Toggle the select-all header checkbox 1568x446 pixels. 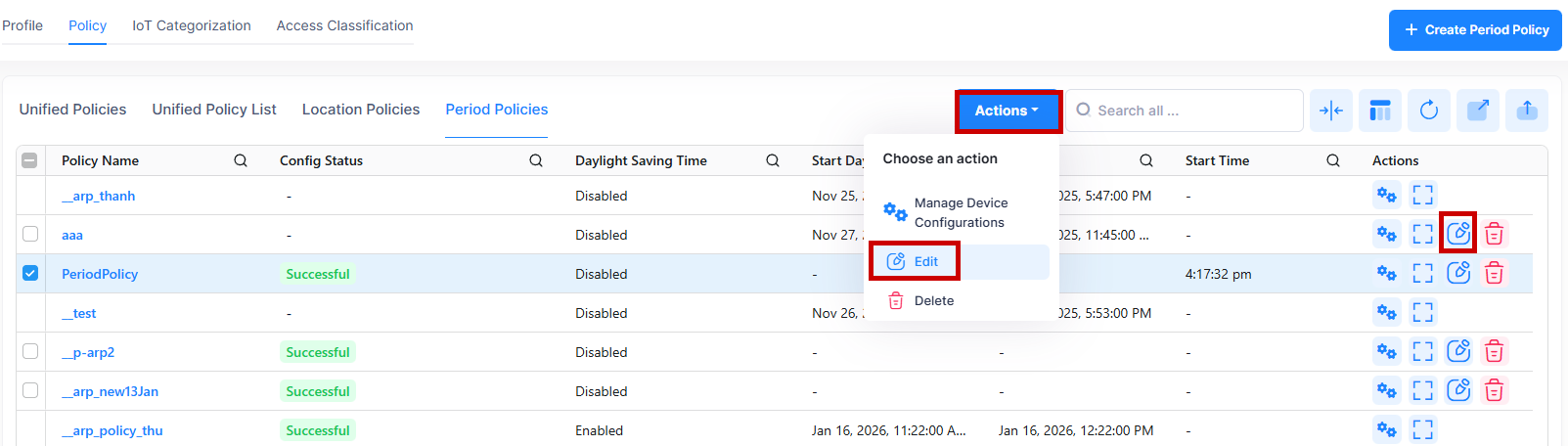(x=30, y=160)
